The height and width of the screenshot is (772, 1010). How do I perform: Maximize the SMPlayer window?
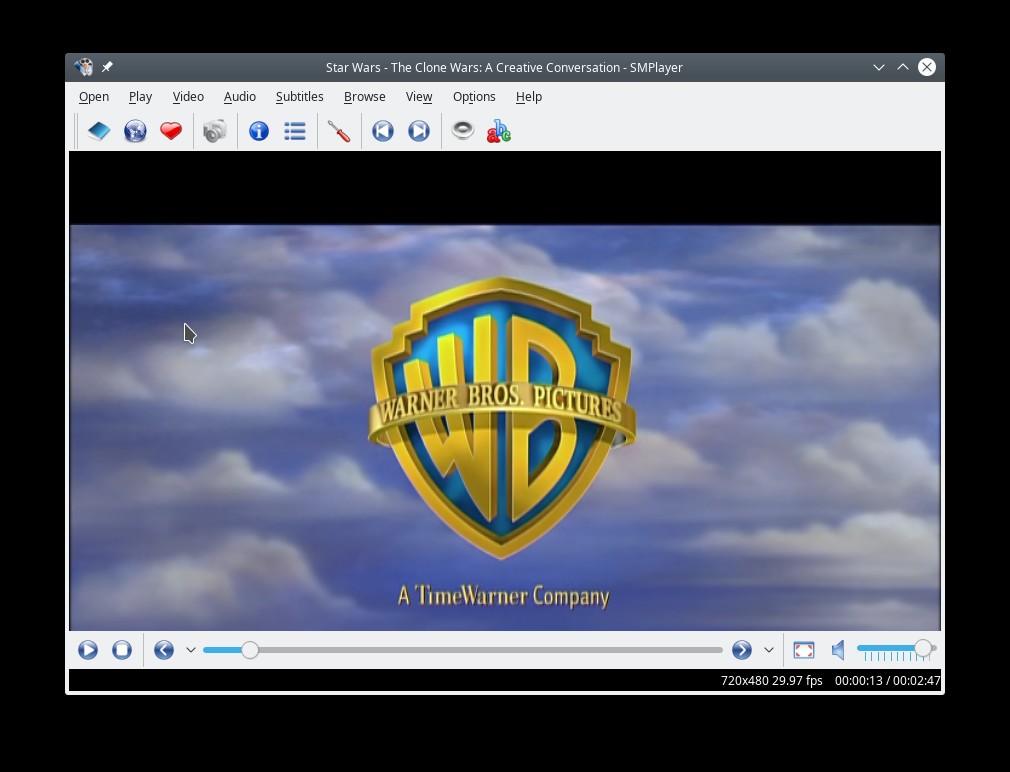(x=903, y=67)
